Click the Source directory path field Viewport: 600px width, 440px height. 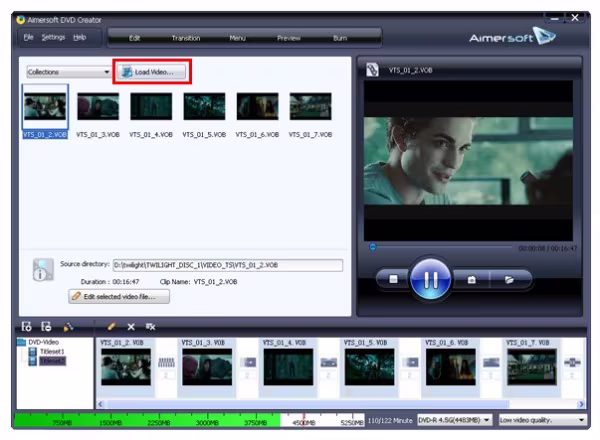click(228, 265)
